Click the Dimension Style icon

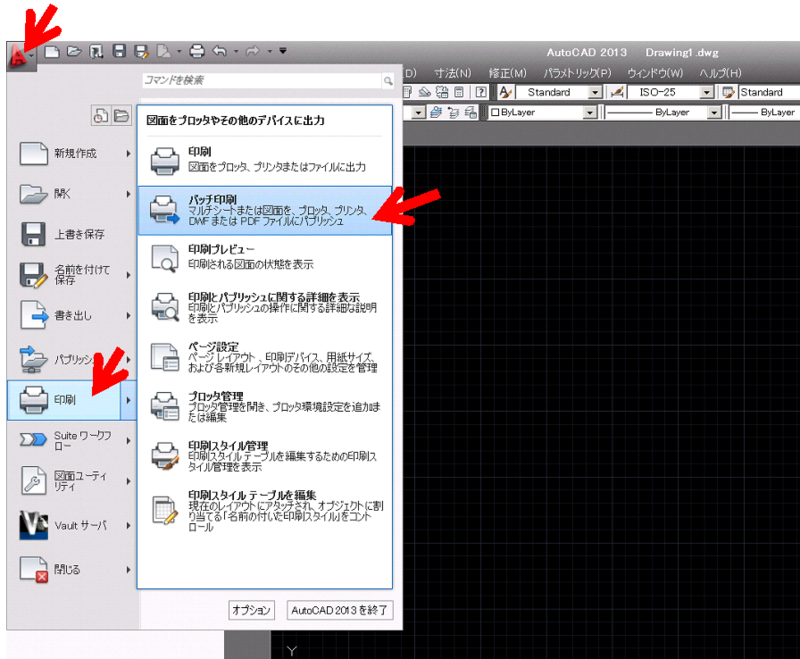[x=616, y=92]
